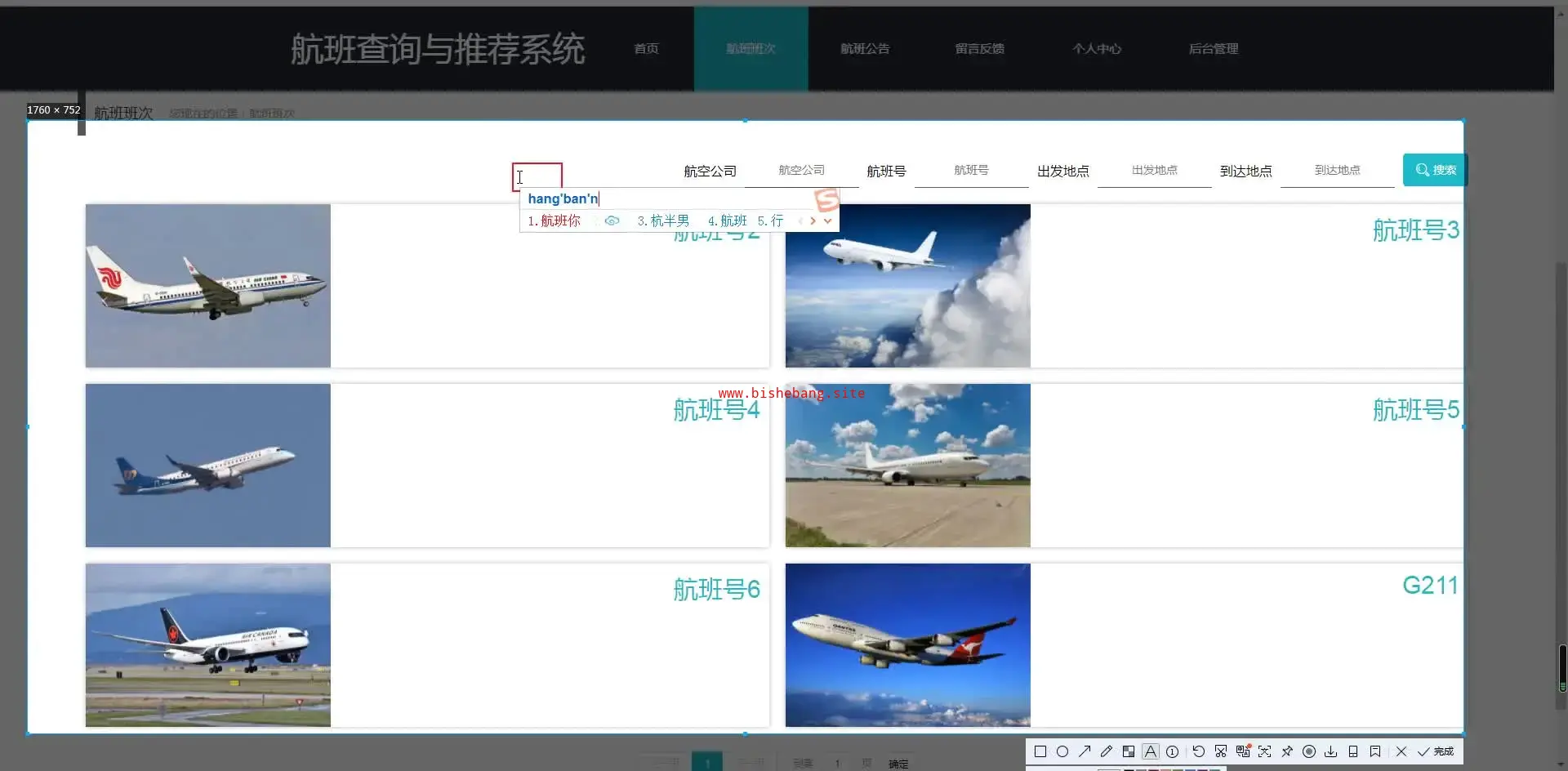The image size is (1568, 771).
Task: Choose the arrow drawing tool
Action: (1085, 751)
